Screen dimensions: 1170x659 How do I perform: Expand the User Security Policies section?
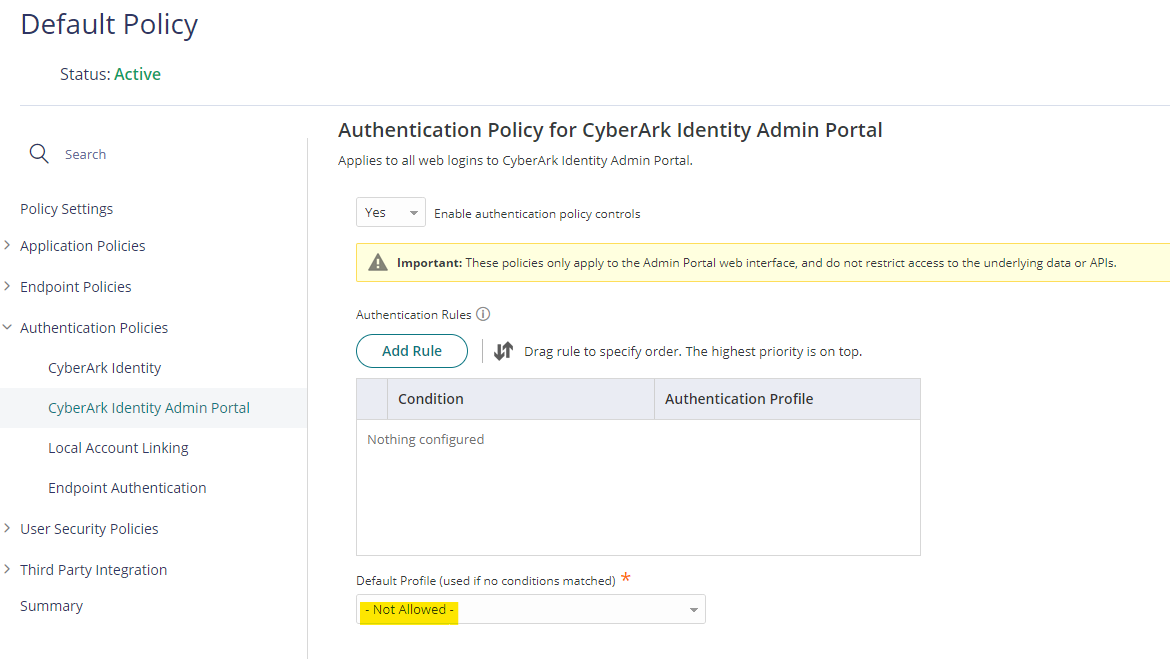click(x=8, y=529)
